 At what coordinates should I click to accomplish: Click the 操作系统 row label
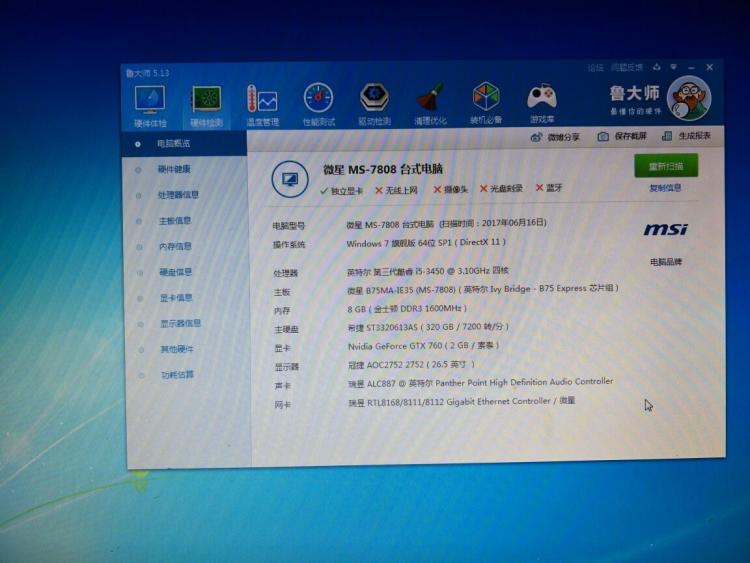(289, 245)
